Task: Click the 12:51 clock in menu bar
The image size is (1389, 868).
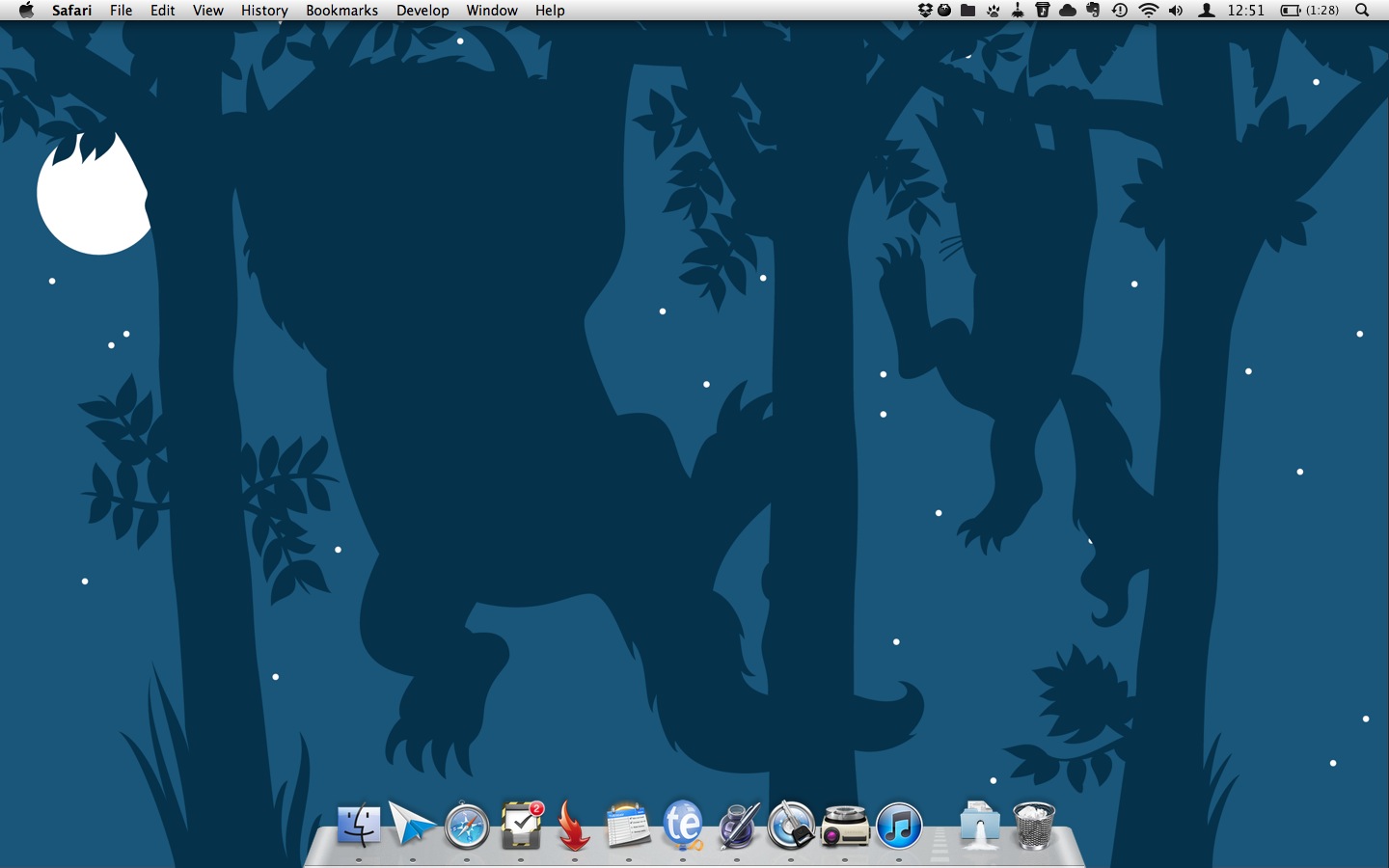Action: (1245, 11)
